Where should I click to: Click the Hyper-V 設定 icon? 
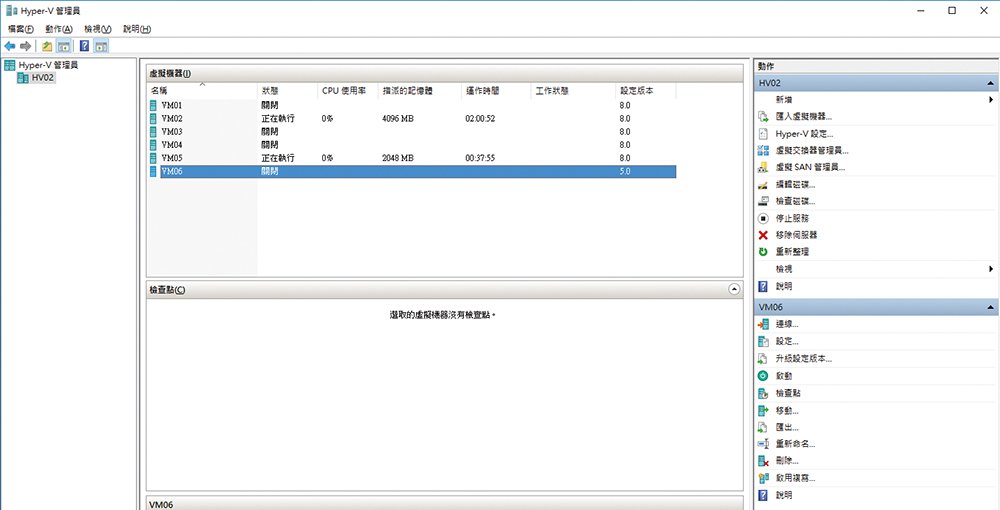tap(763, 134)
